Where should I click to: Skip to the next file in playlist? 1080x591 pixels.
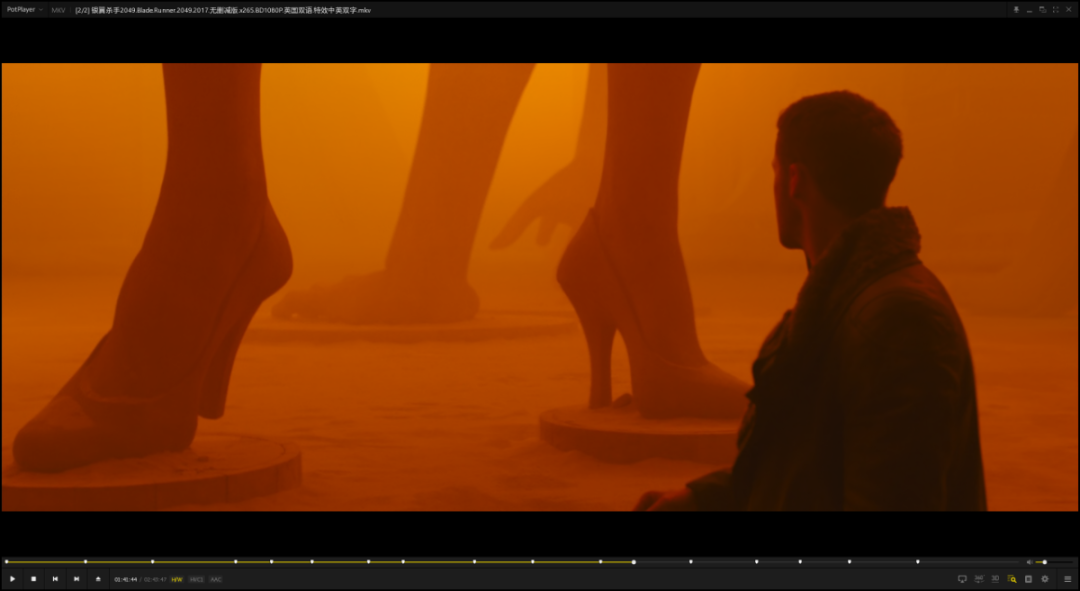[76, 579]
